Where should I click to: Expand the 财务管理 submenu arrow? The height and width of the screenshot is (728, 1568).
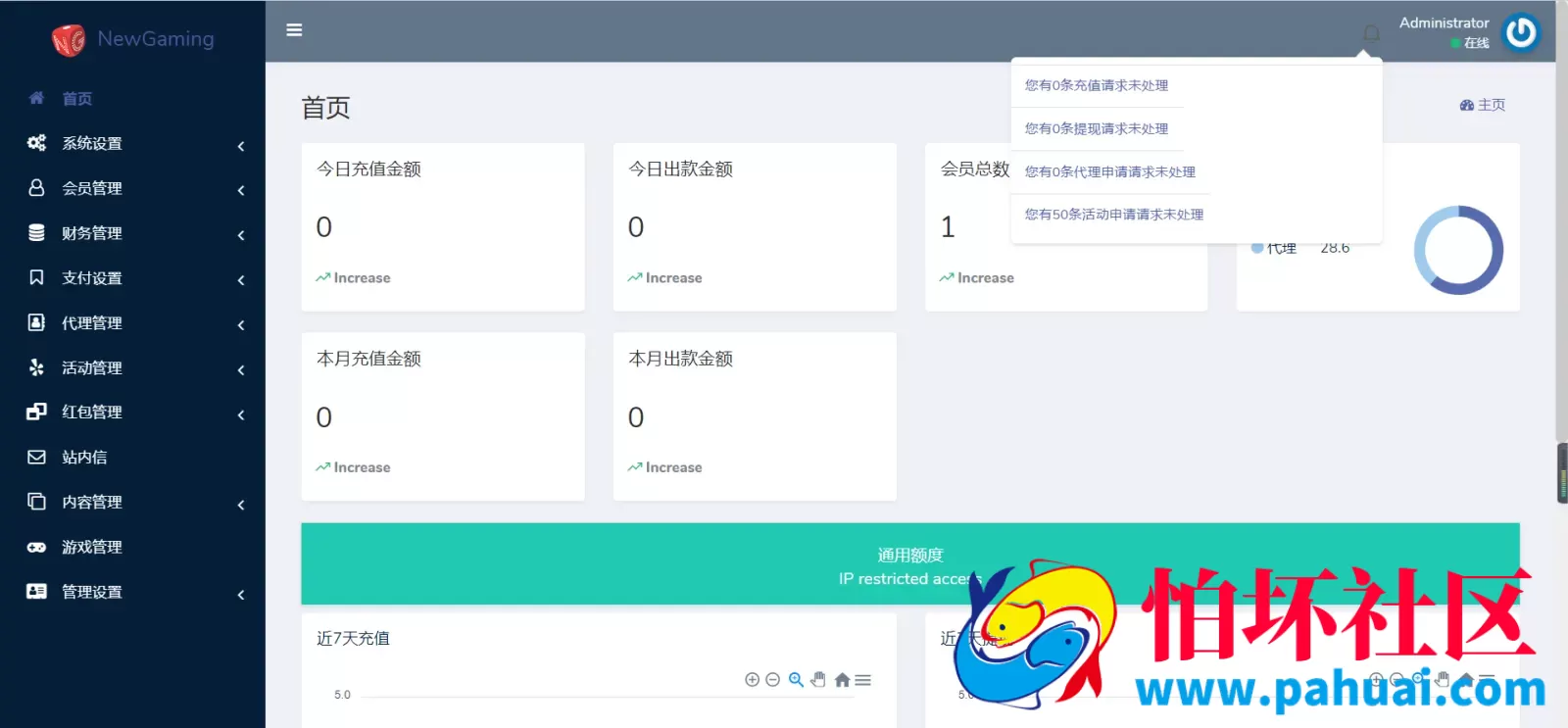pos(241,235)
